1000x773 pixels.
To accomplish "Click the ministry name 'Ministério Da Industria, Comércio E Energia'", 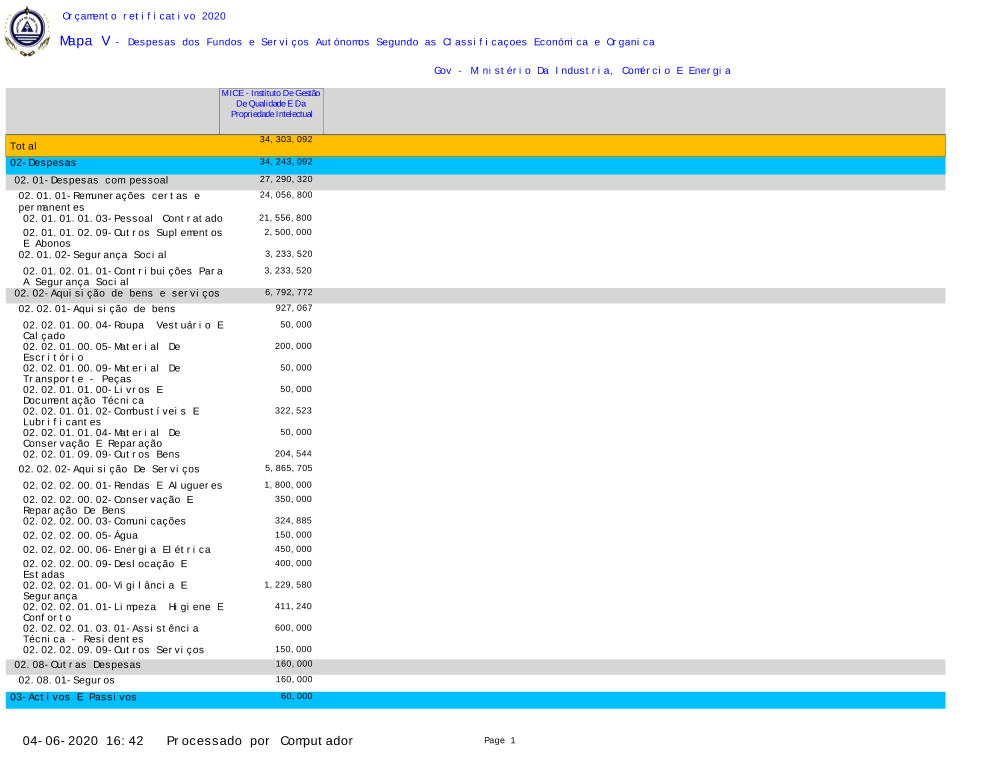I will (582, 71).
